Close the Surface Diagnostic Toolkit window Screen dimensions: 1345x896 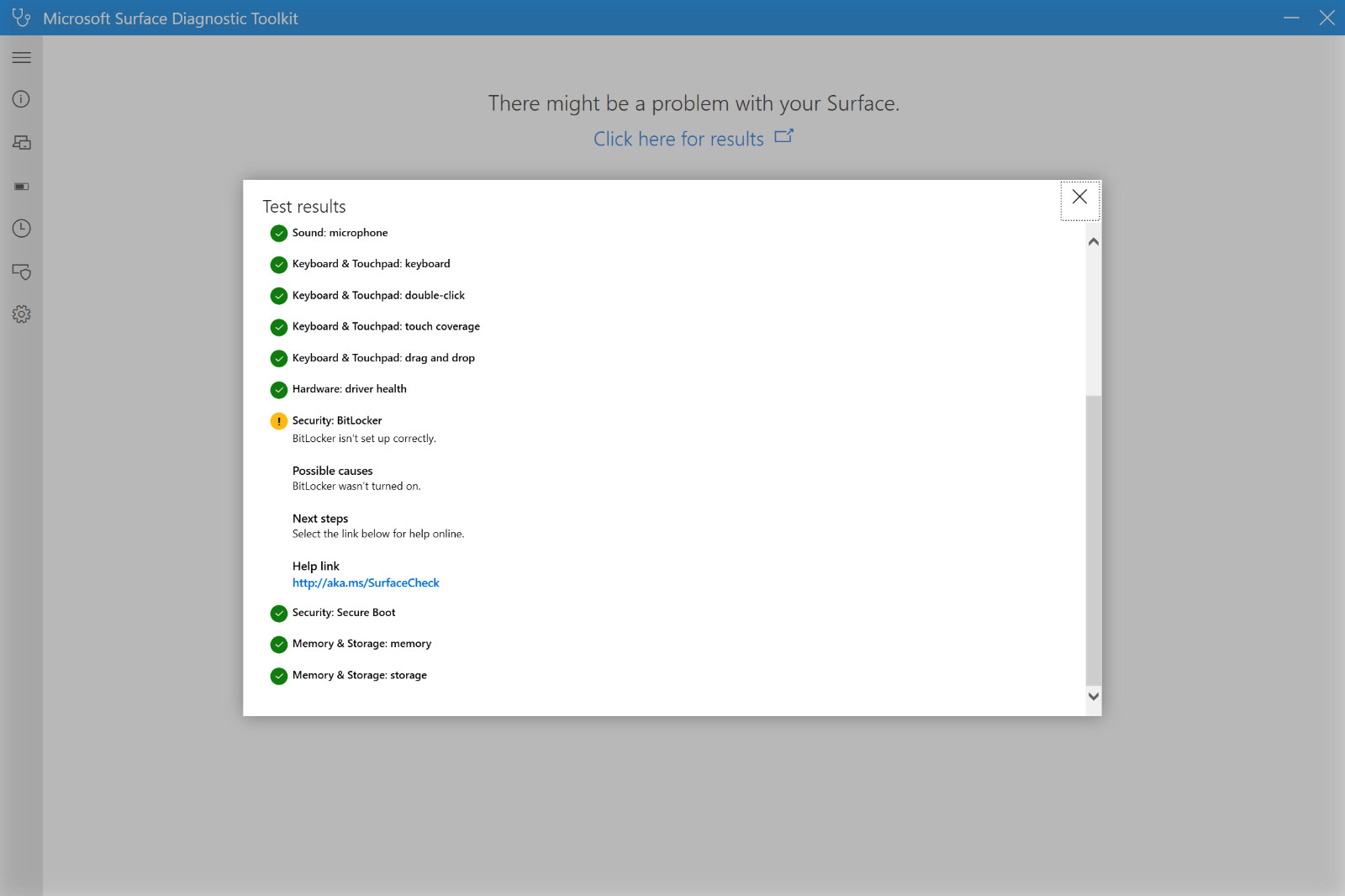pyautogui.click(x=1327, y=18)
